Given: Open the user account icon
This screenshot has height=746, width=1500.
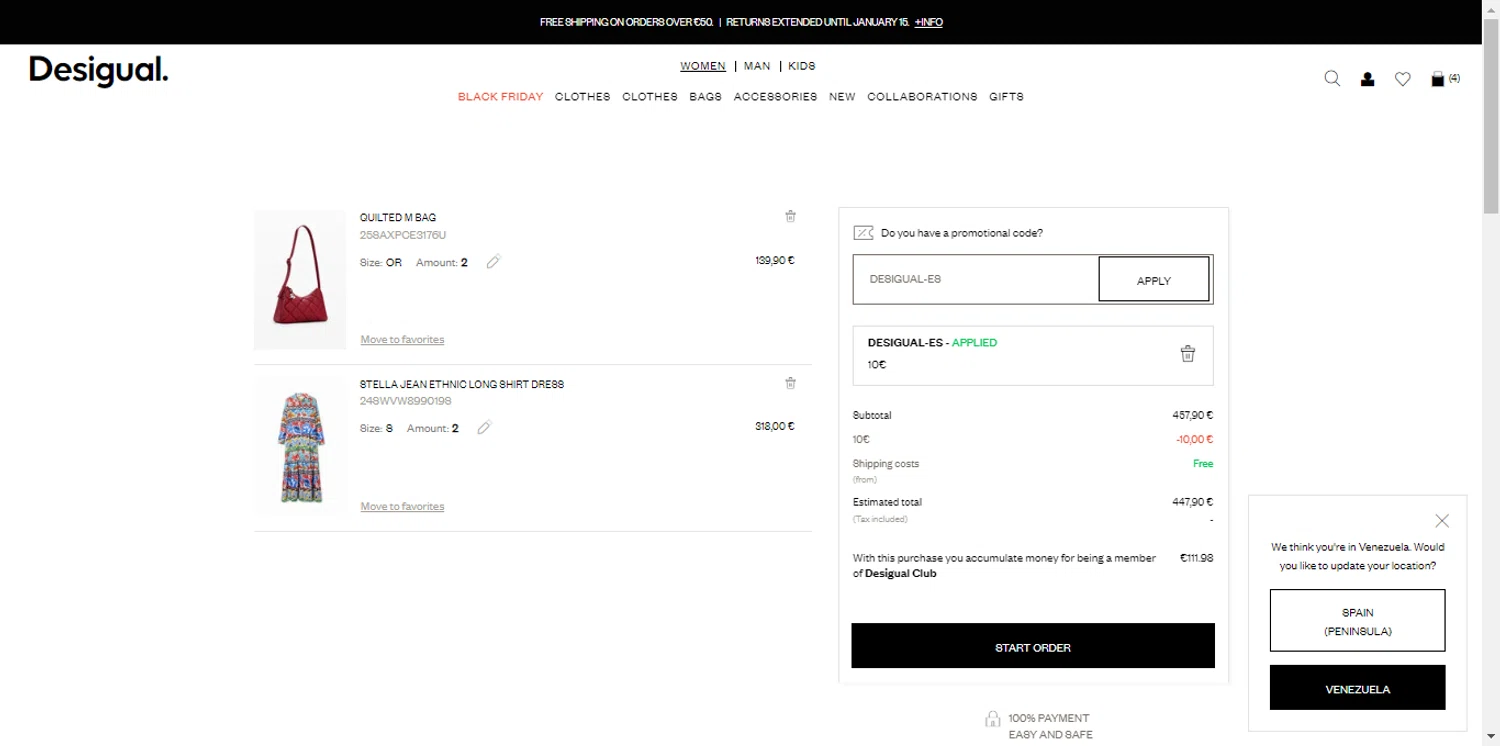Looking at the screenshot, I should pyautogui.click(x=1367, y=79).
